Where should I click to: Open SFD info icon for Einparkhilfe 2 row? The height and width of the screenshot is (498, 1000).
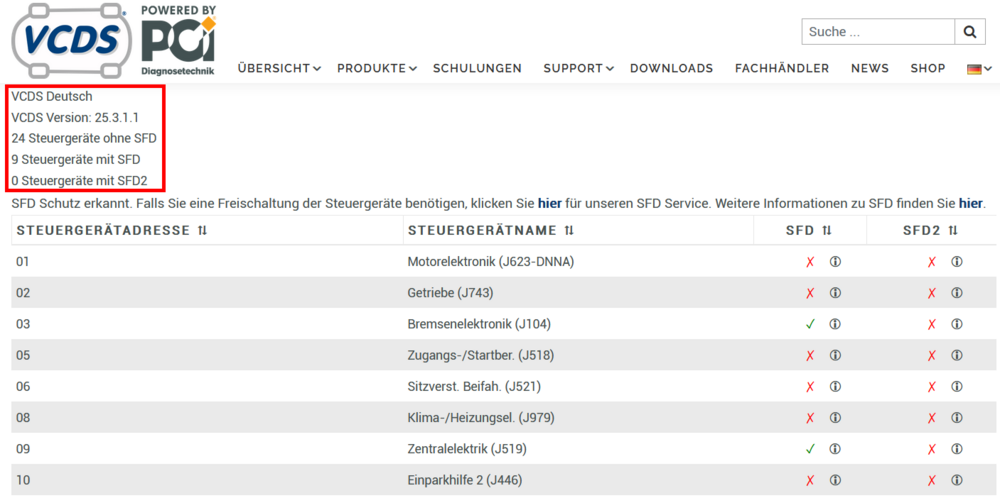(x=835, y=480)
